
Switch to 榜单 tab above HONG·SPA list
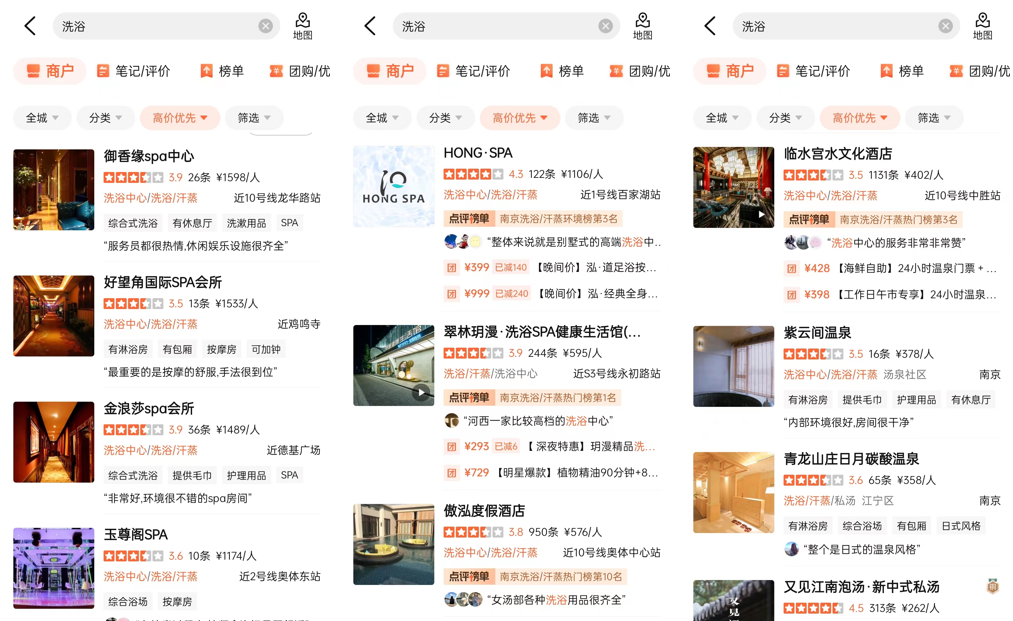coord(561,71)
